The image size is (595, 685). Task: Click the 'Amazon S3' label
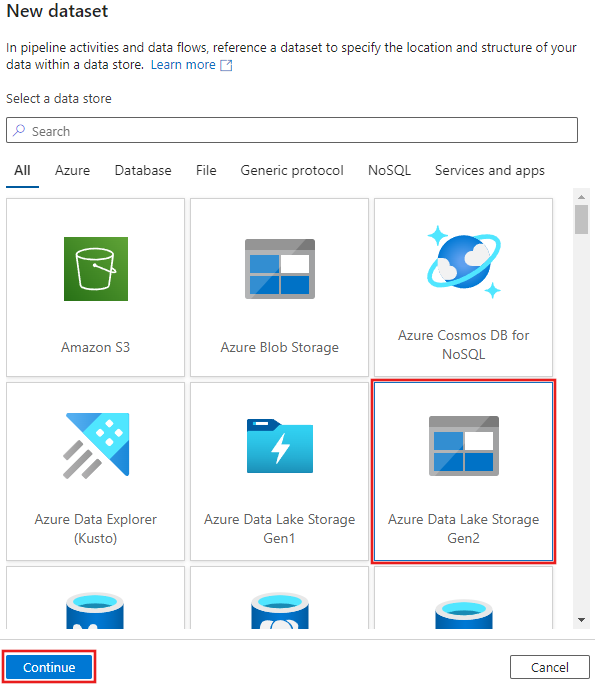click(x=96, y=347)
